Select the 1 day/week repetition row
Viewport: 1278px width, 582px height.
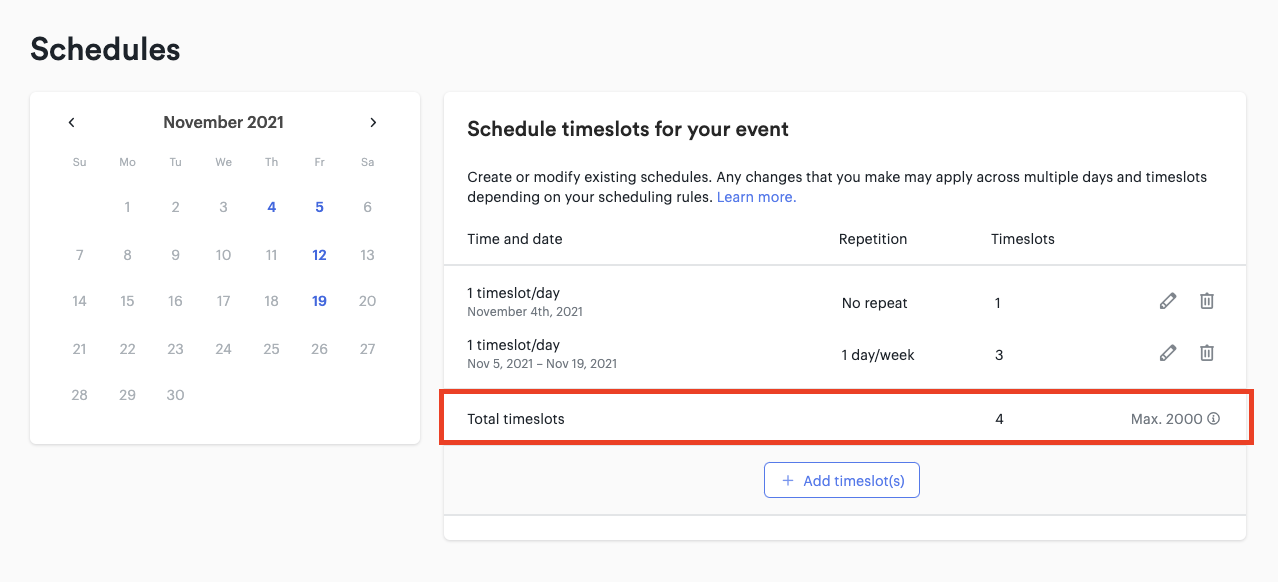845,354
